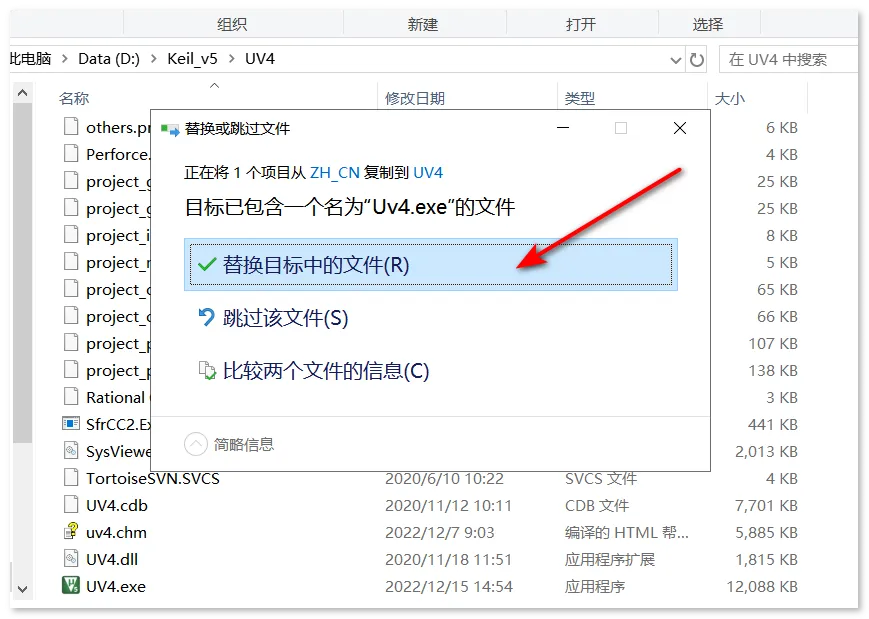Sort by 类型 column header
Image resolution: width=869 pixels, height=619 pixels.
click(580, 99)
